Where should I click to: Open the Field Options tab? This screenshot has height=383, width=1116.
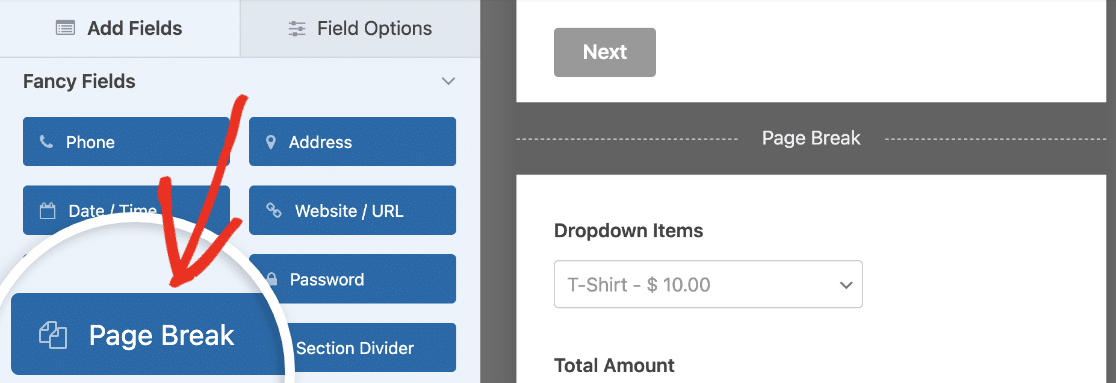click(360, 28)
